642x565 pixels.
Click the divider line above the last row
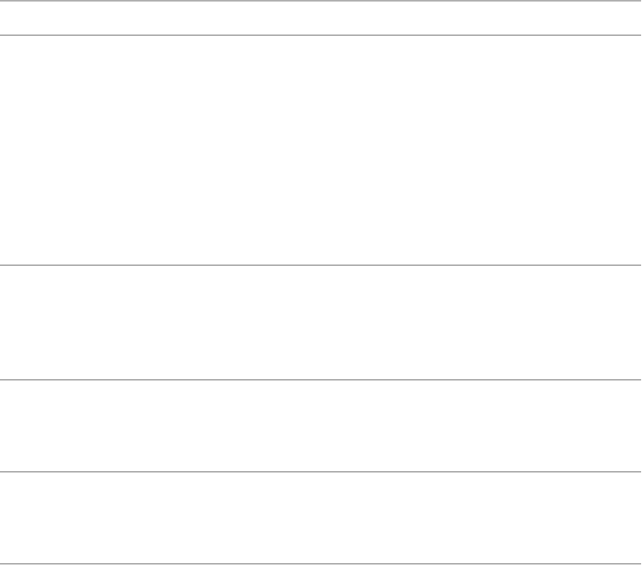point(320,472)
